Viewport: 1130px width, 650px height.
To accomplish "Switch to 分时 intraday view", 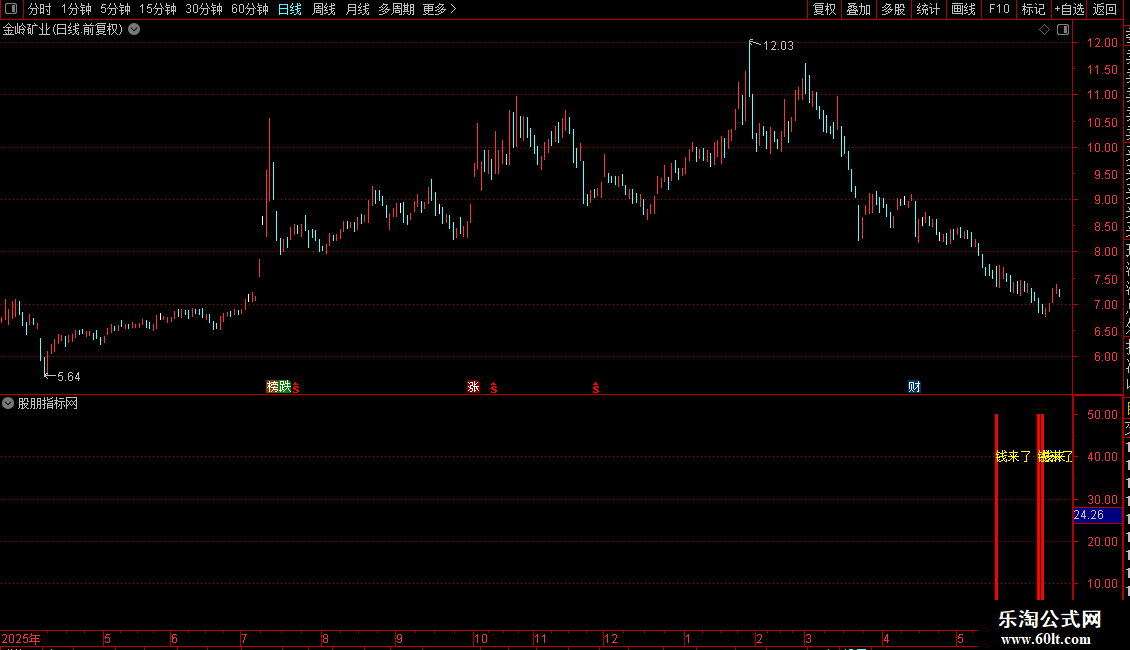I will [x=40, y=9].
